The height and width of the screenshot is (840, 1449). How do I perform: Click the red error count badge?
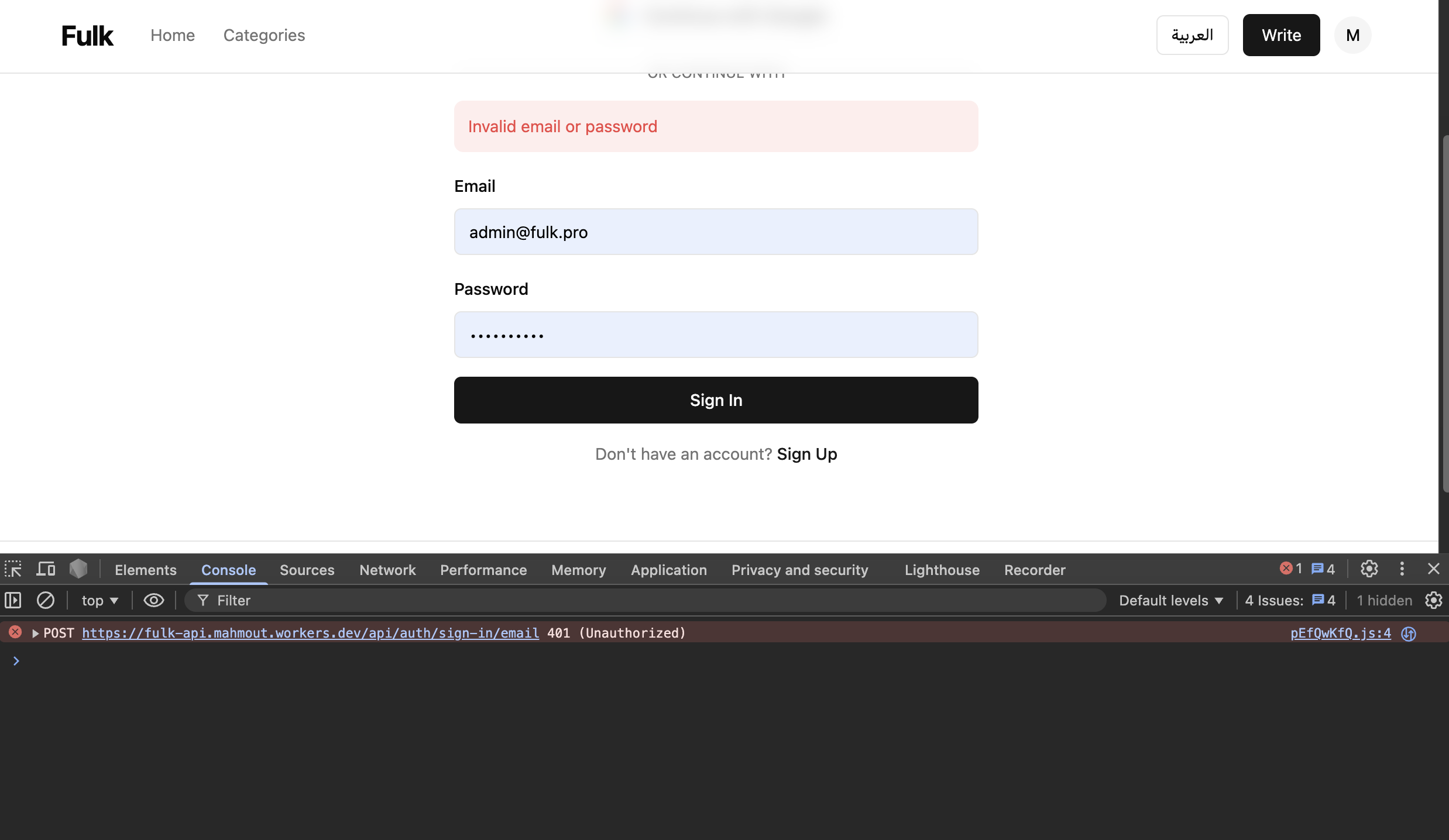pyautogui.click(x=1290, y=569)
